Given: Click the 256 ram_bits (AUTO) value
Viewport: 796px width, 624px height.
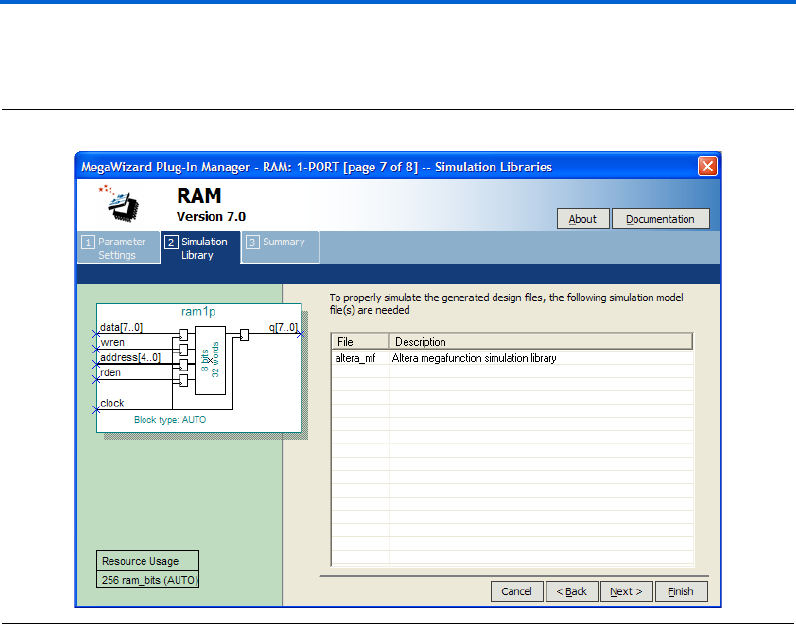Looking at the screenshot, I should pyautogui.click(x=148, y=580).
